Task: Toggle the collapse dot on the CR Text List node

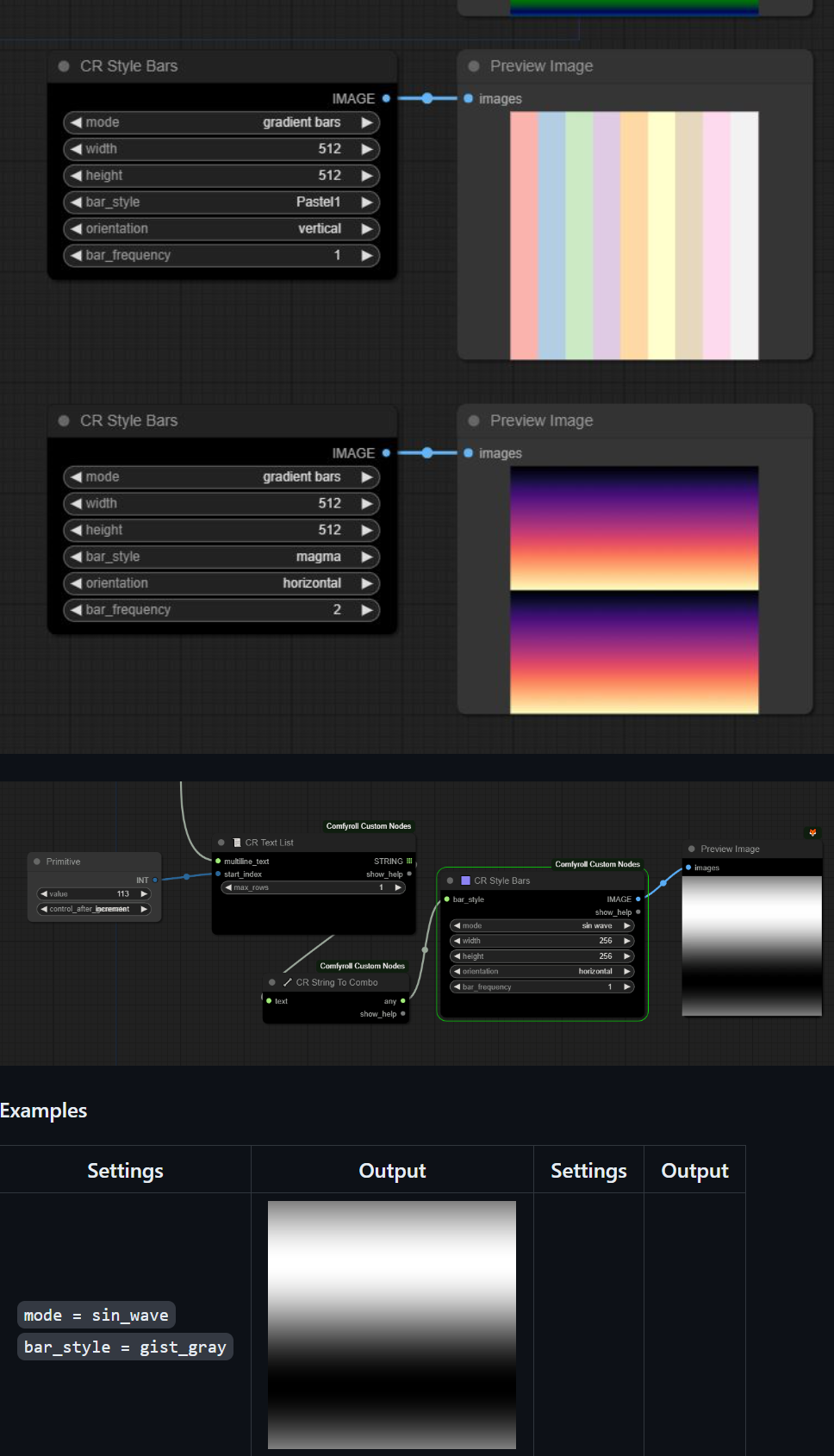Action: click(221, 843)
